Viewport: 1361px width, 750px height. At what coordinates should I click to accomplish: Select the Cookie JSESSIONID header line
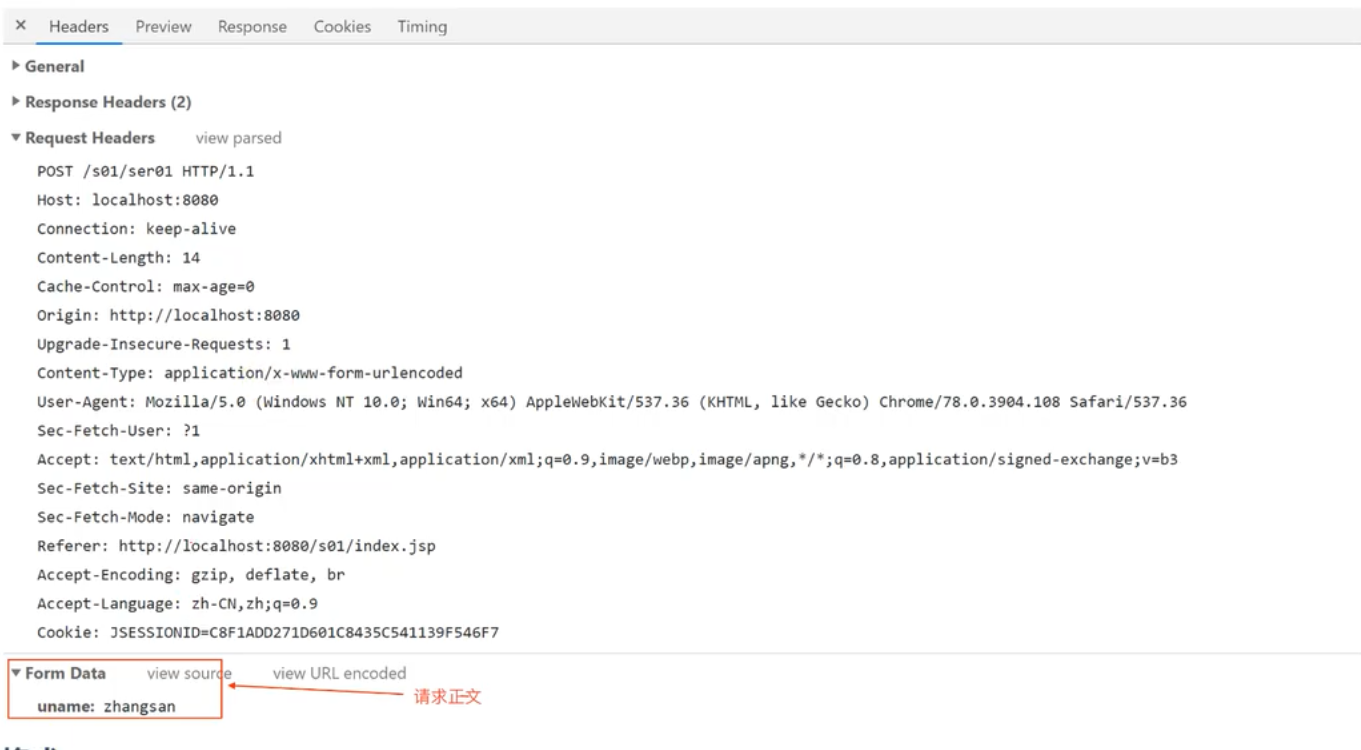tap(268, 633)
